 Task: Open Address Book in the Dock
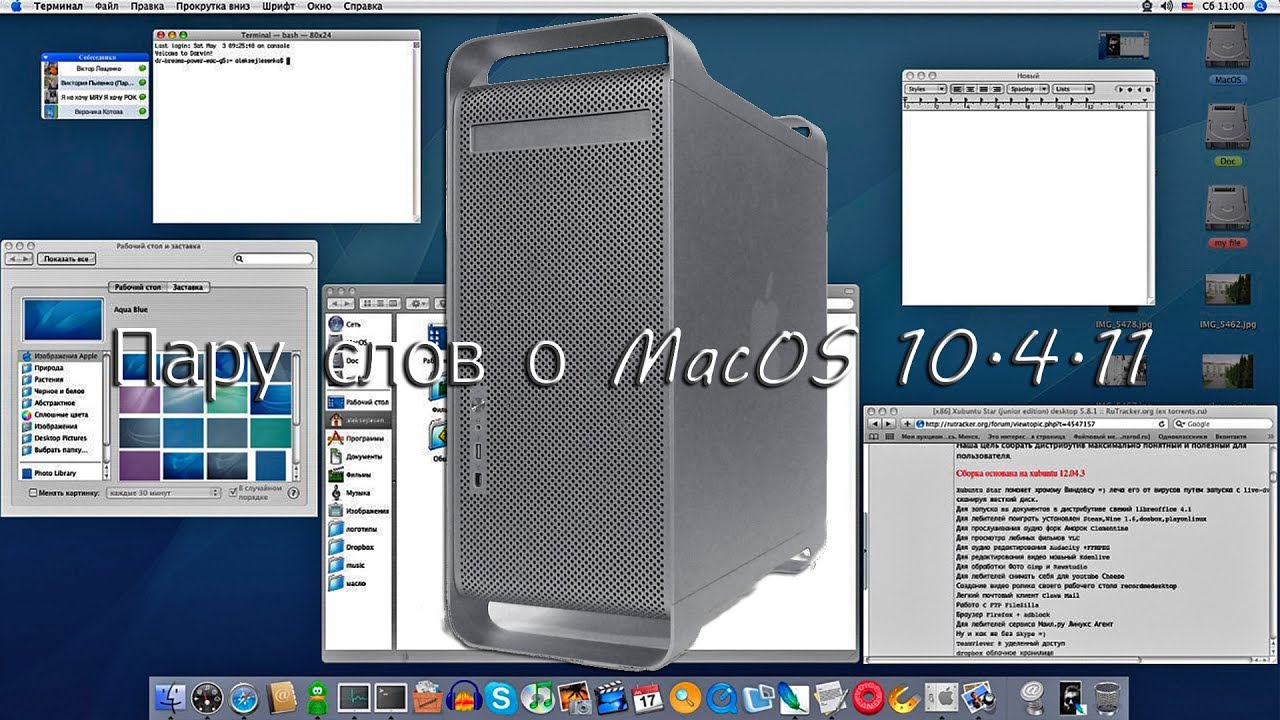pyautogui.click(x=282, y=697)
